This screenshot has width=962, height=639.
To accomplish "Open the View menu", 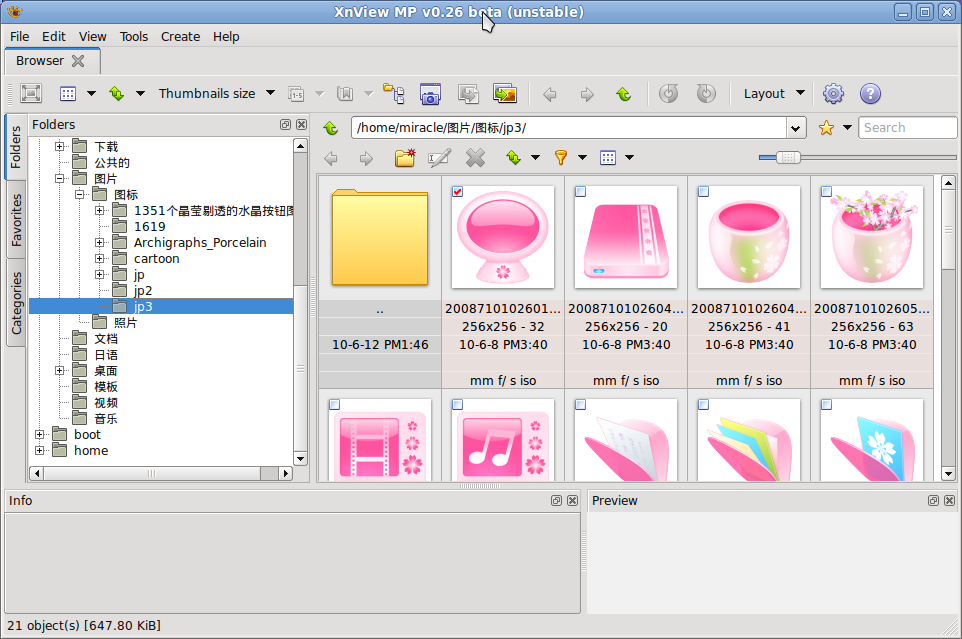I will [x=93, y=37].
